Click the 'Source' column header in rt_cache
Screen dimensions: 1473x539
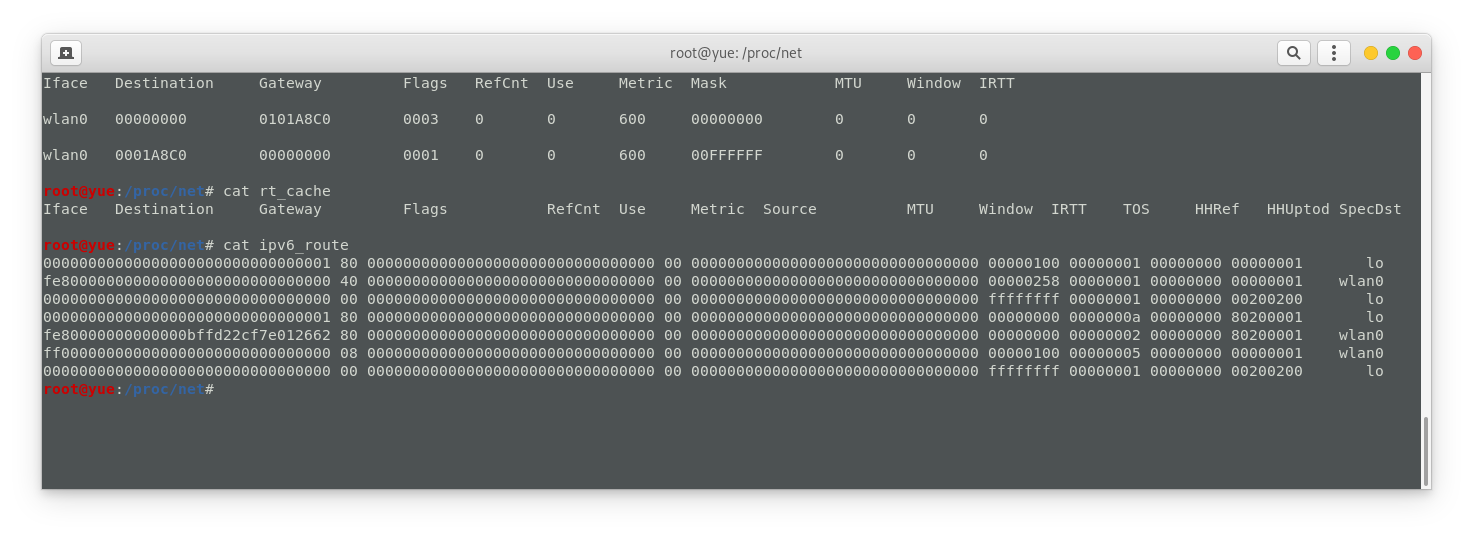790,209
